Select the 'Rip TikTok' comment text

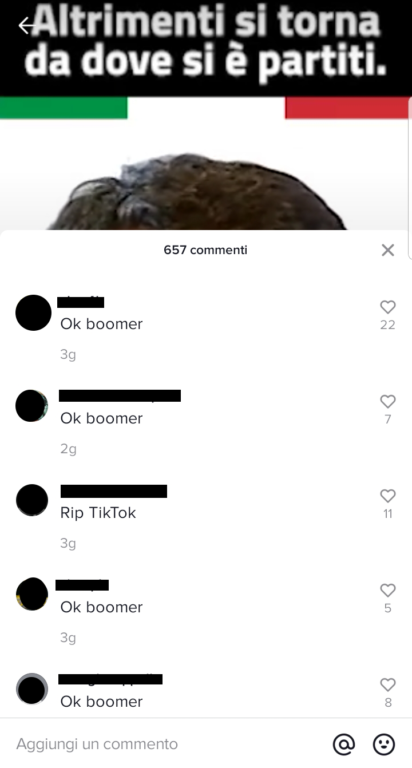click(x=98, y=513)
